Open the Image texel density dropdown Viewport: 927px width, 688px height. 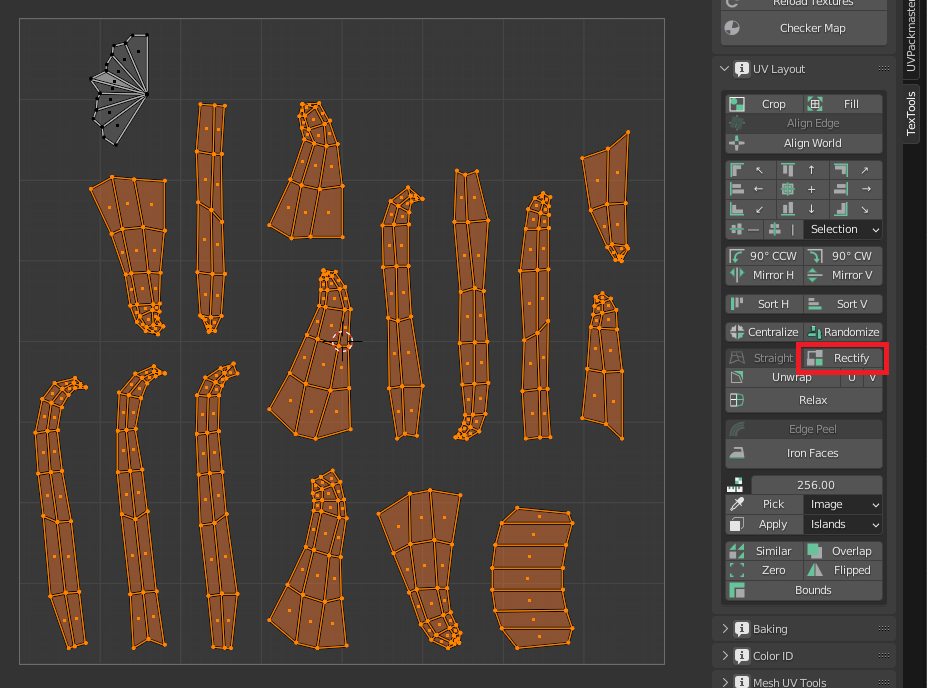(843, 505)
